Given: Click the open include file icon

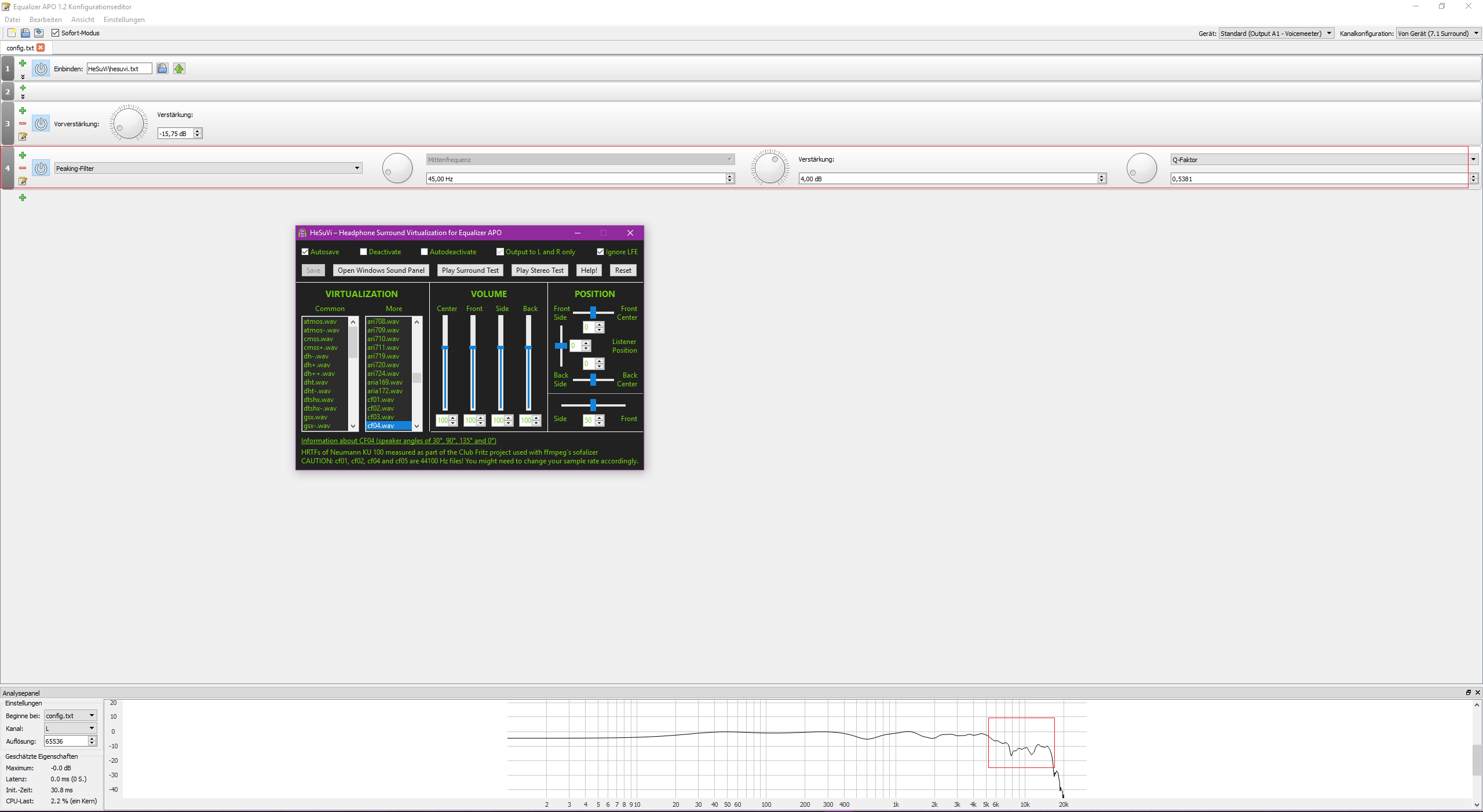Looking at the screenshot, I should (x=162, y=68).
